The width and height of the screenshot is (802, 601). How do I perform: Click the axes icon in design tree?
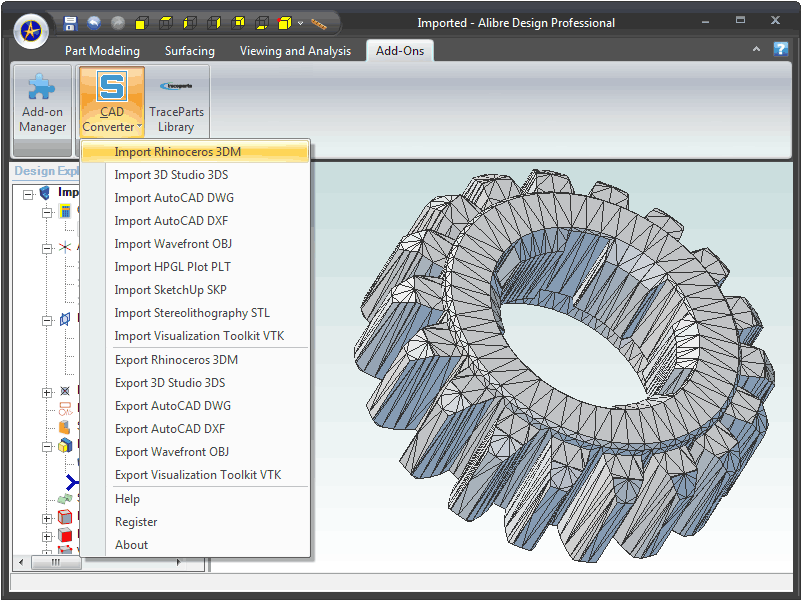coord(65,248)
